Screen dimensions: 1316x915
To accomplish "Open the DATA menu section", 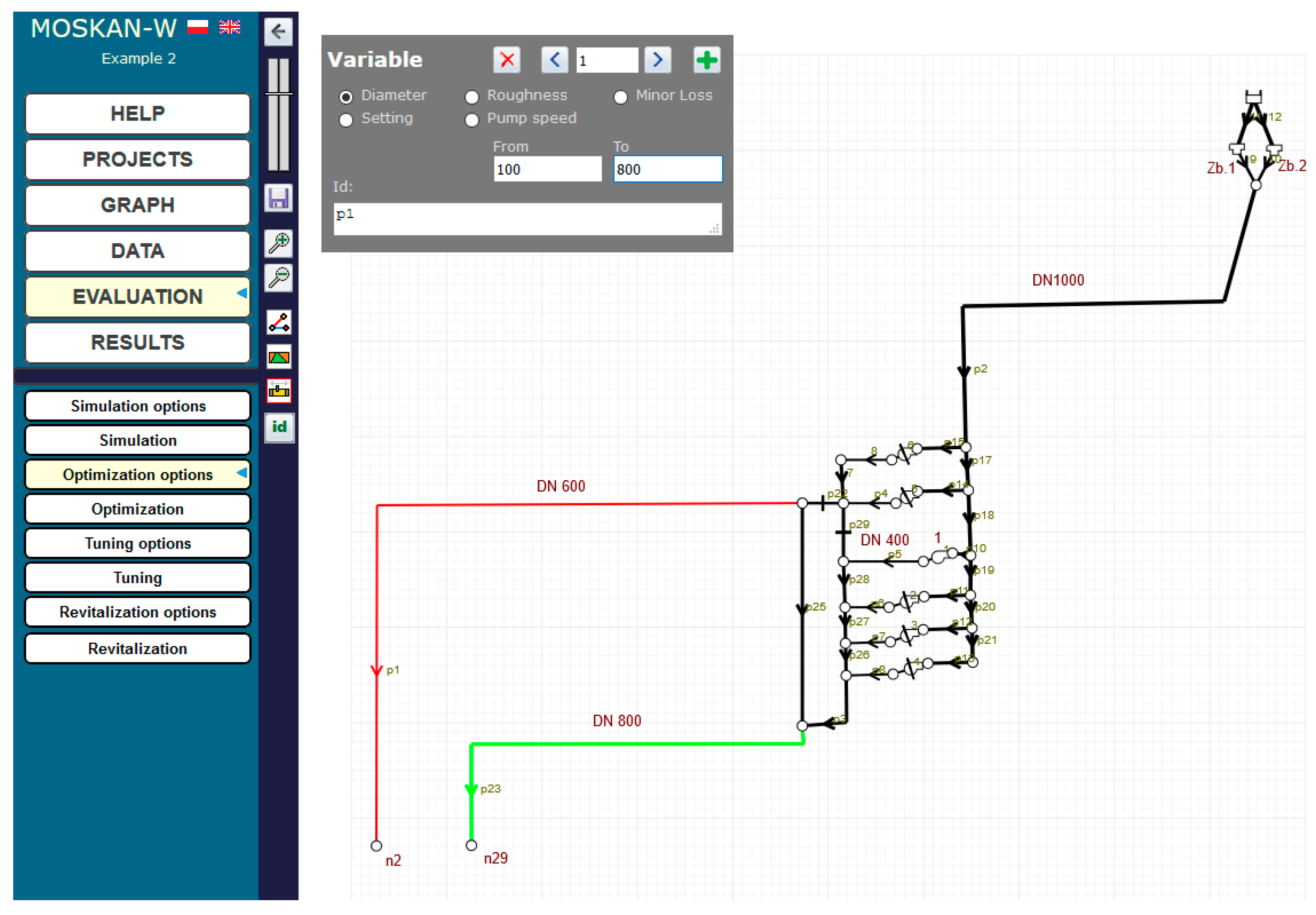I will [x=138, y=251].
